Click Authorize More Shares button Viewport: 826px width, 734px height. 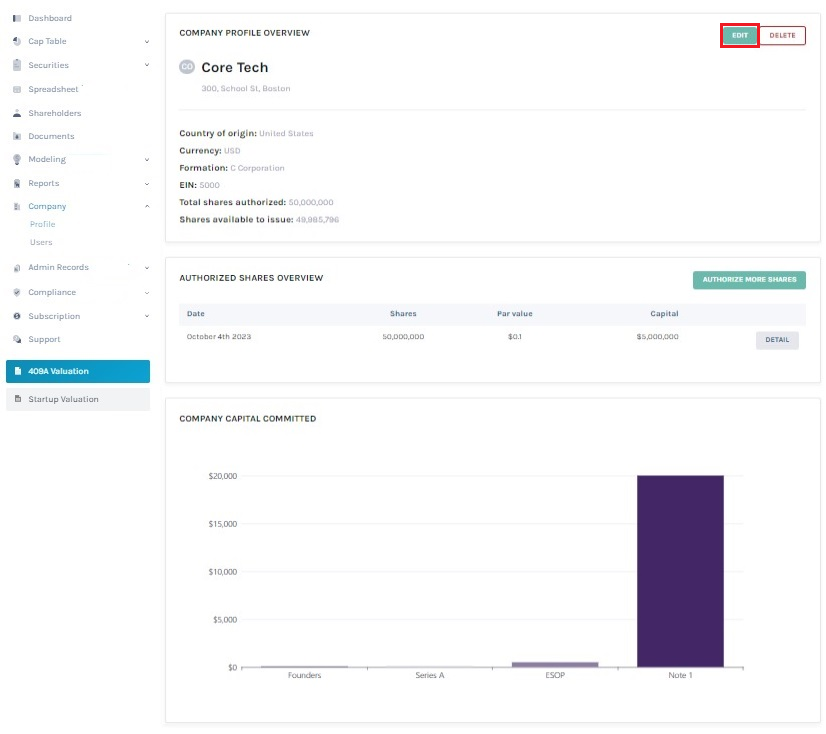point(749,280)
